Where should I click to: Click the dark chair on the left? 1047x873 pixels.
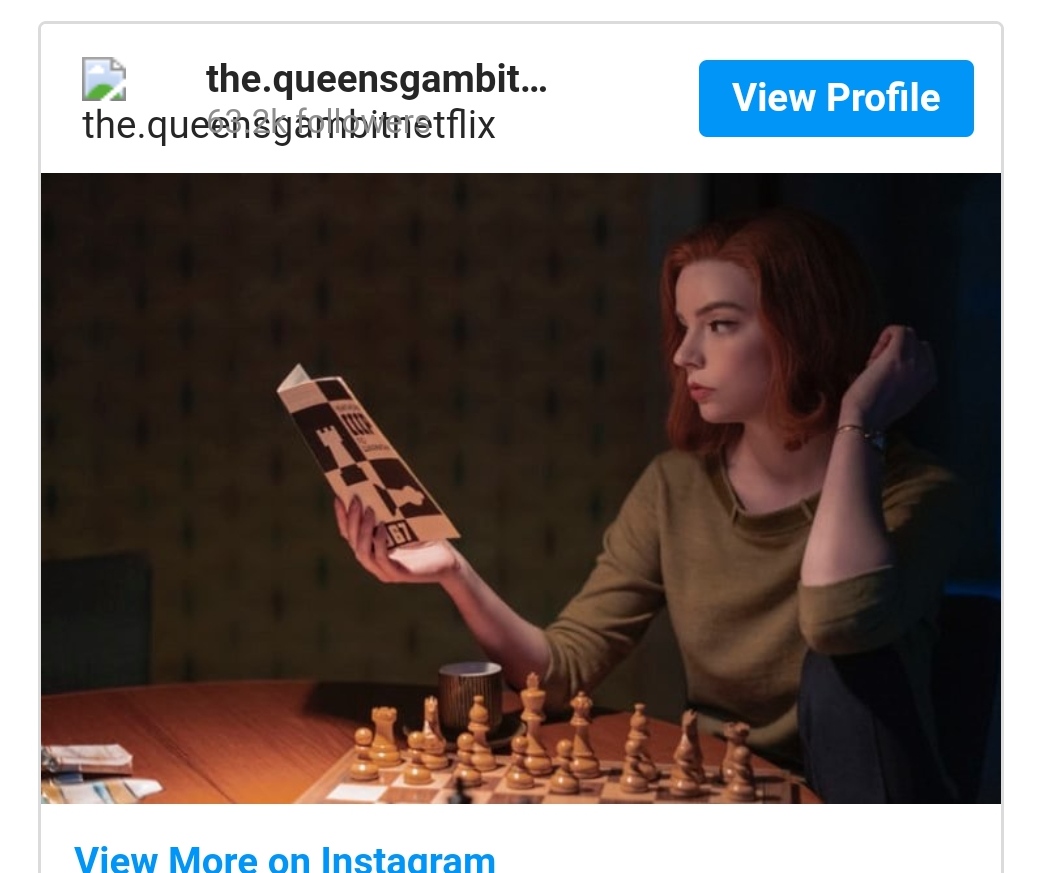[x=95, y=621]
